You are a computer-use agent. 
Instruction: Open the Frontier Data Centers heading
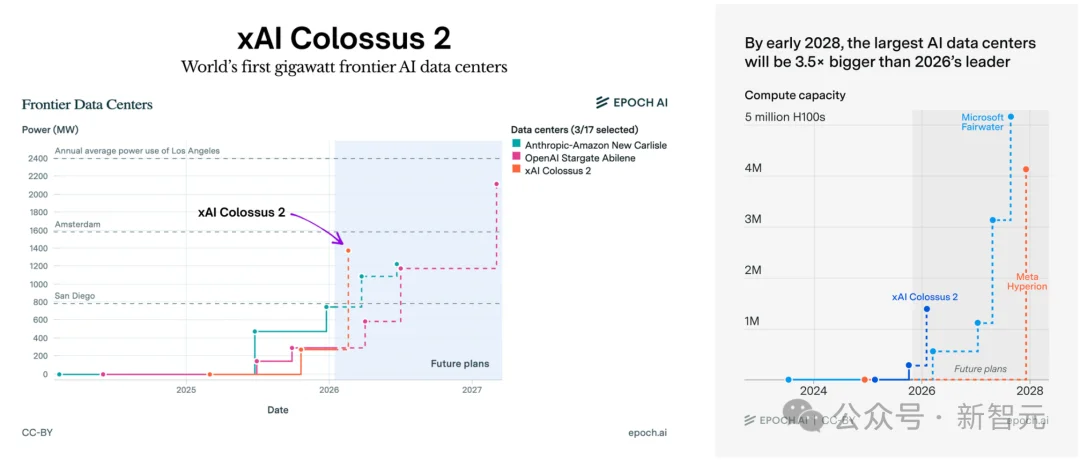[x=87, y=104]
